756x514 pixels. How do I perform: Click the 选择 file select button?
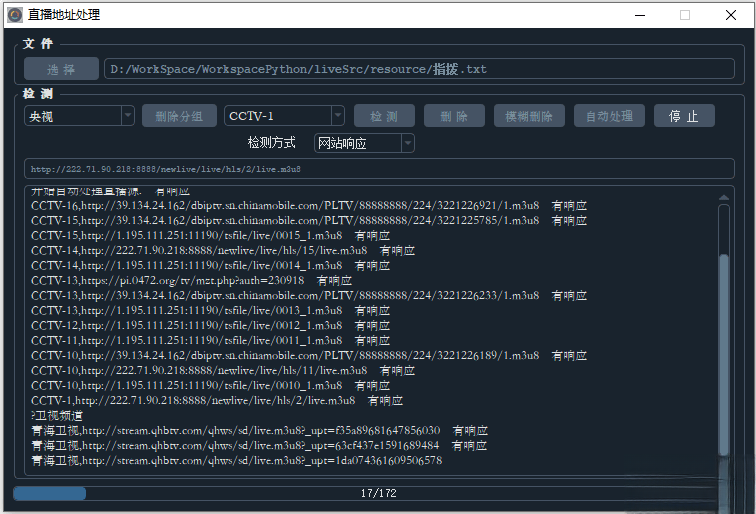pos(61,69)
